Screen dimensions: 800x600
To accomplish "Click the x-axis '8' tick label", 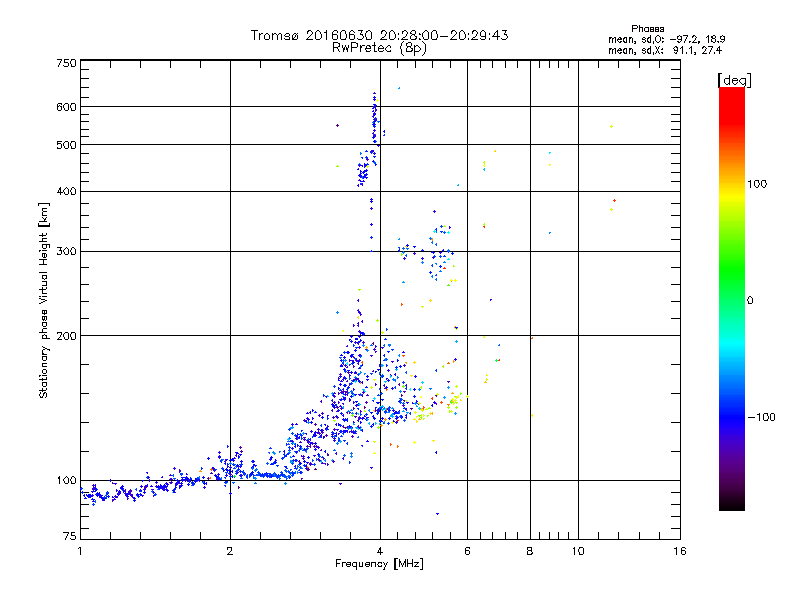I will tap(530, 551).
